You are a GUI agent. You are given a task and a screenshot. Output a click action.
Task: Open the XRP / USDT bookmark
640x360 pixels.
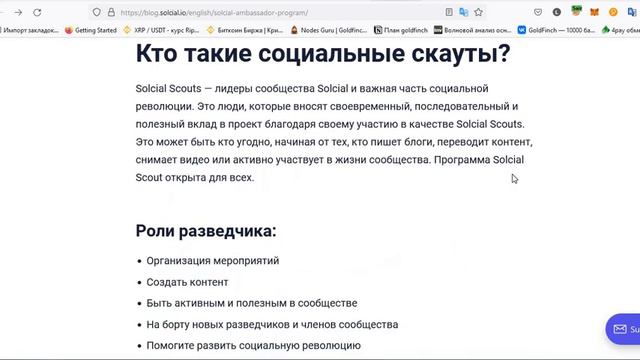pyautogui.click(x=161, y=30)
